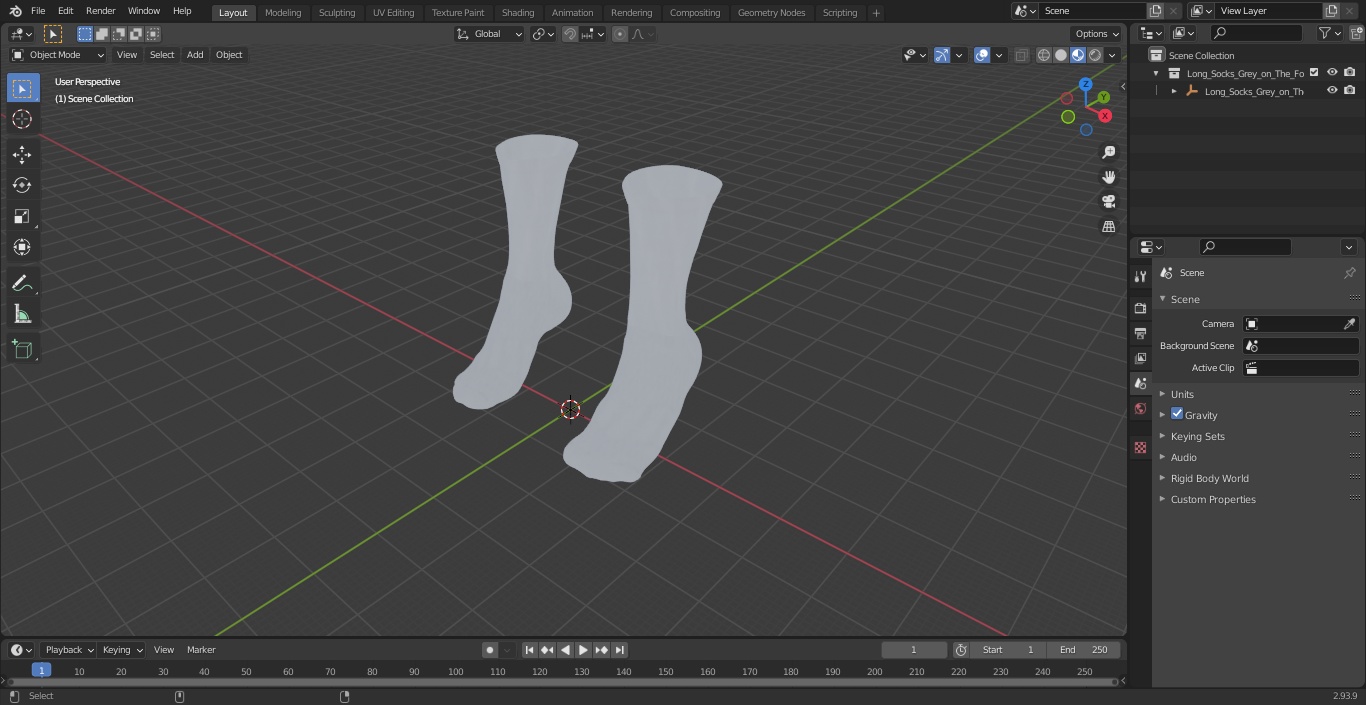Image resolution: width=1366 pixels, height=705 pixels.
Task: Open the Keying popover in timeline
Action: pyautogui.click(x=123, y=650)
